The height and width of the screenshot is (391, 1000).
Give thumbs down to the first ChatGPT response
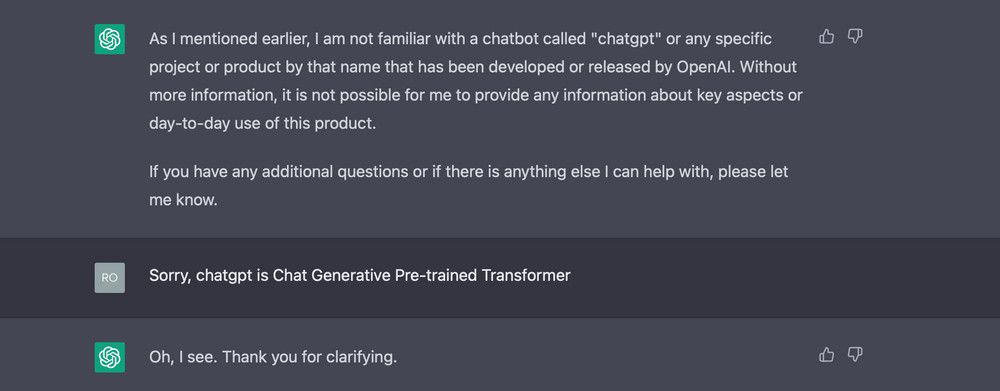(x=855, y=36)
